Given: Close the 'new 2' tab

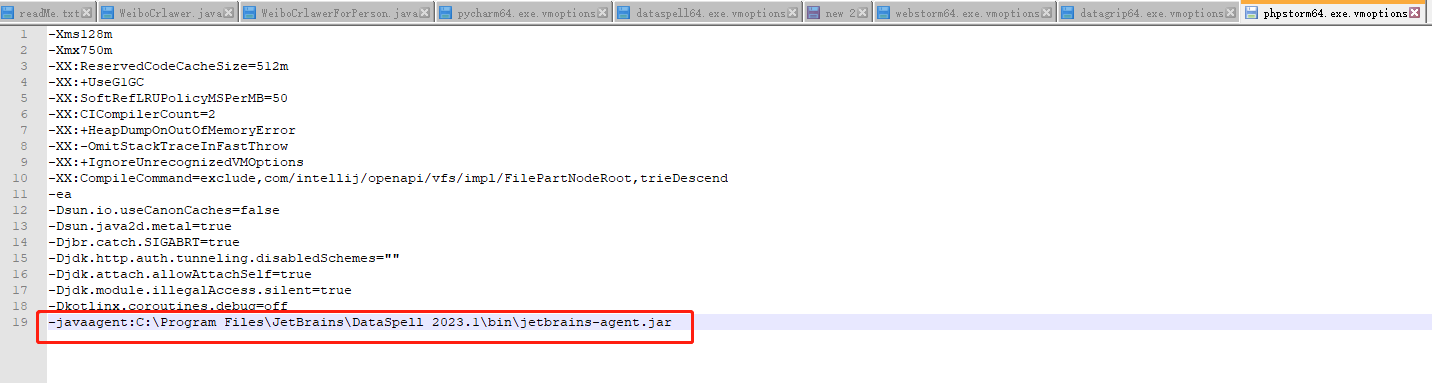Looking at the screenshot, I should pos(863,14).
